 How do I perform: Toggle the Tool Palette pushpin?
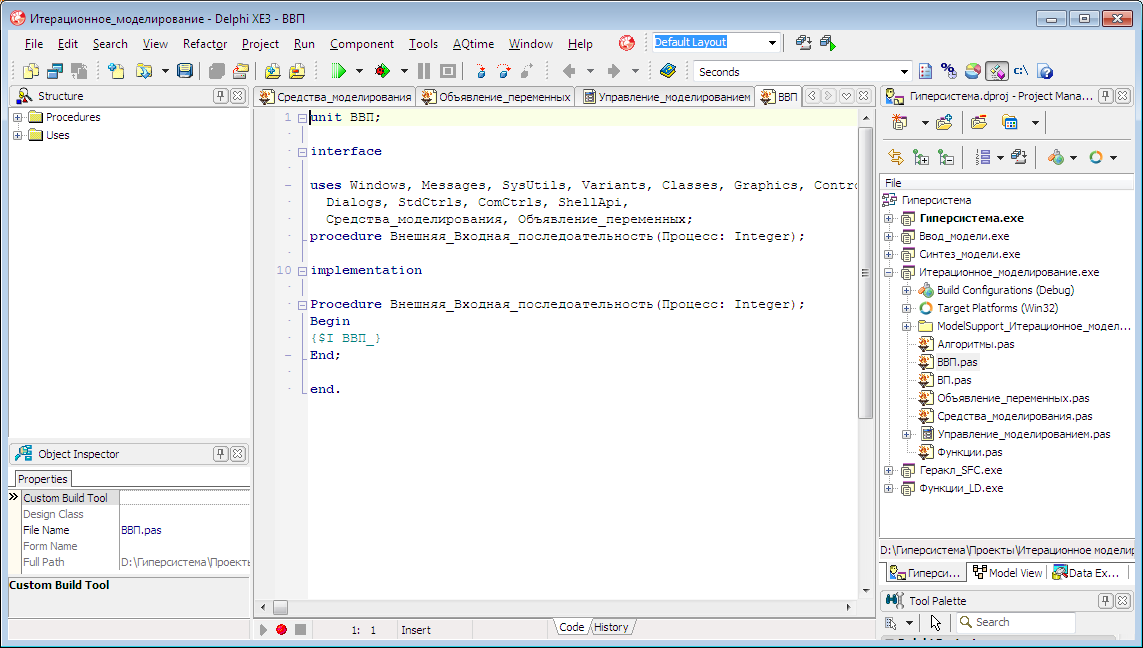click(1106, 601)
